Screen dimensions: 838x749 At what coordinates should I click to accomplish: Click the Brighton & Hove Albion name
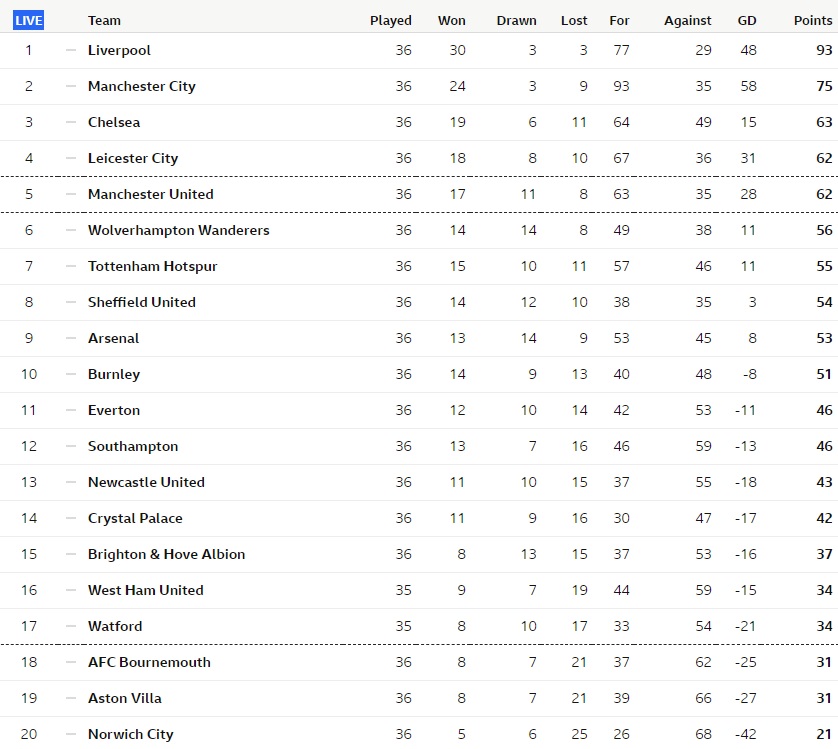(166, 554)
